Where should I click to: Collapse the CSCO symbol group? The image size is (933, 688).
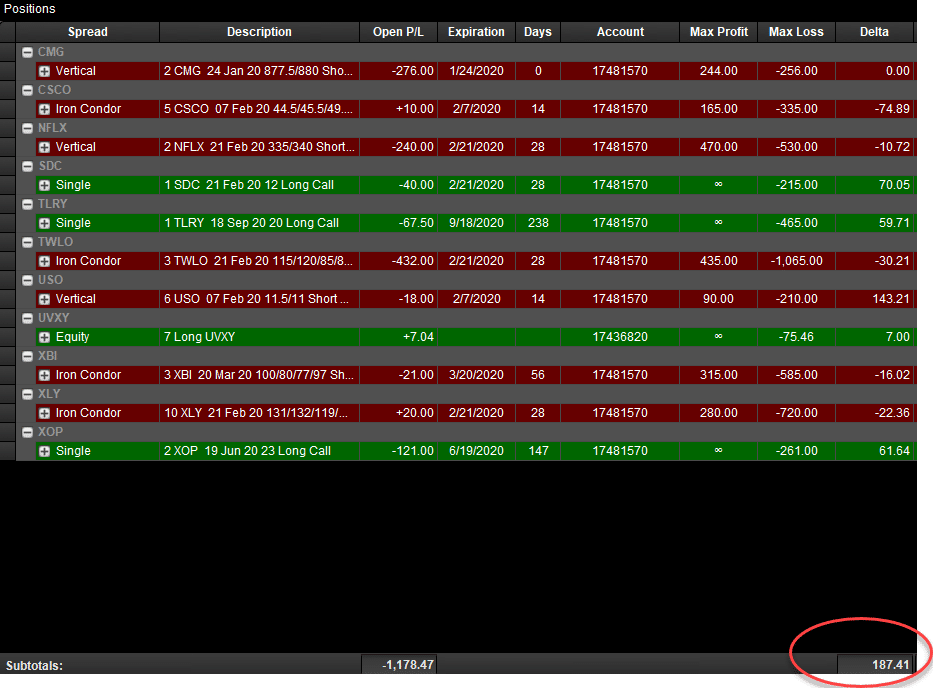(27, 90)
